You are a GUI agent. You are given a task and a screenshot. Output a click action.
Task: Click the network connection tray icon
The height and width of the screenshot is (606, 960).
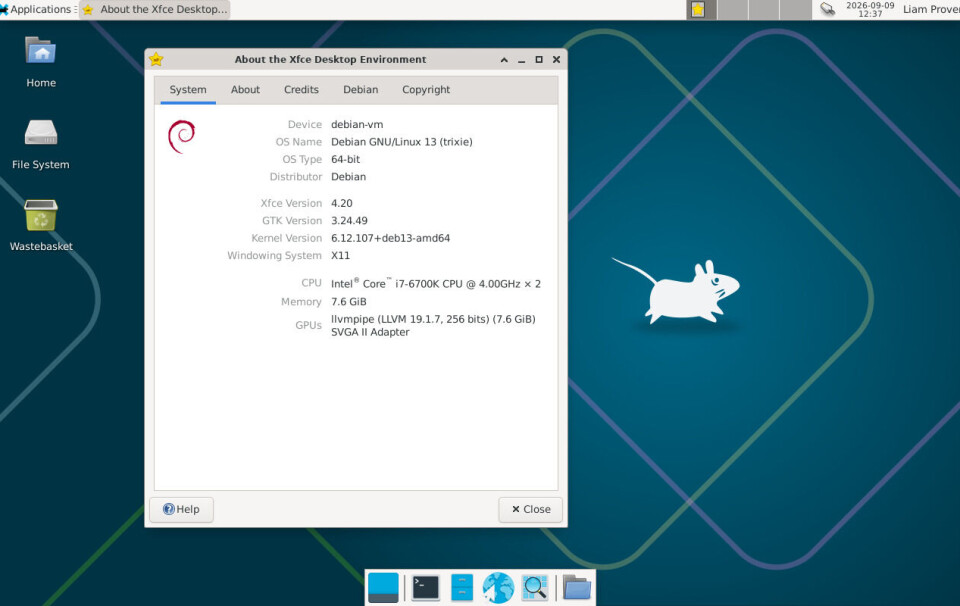coord(827,9)
